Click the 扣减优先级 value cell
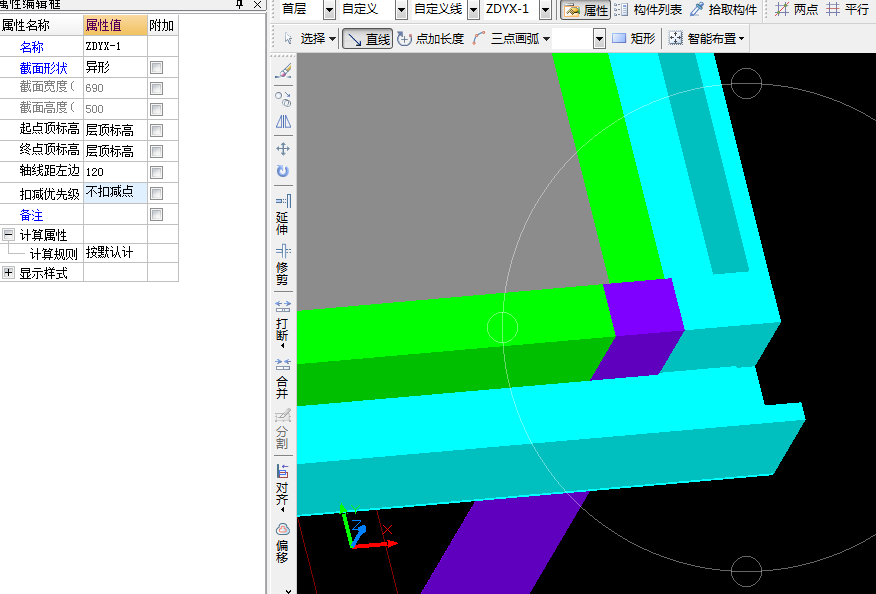 click(116, 193)
